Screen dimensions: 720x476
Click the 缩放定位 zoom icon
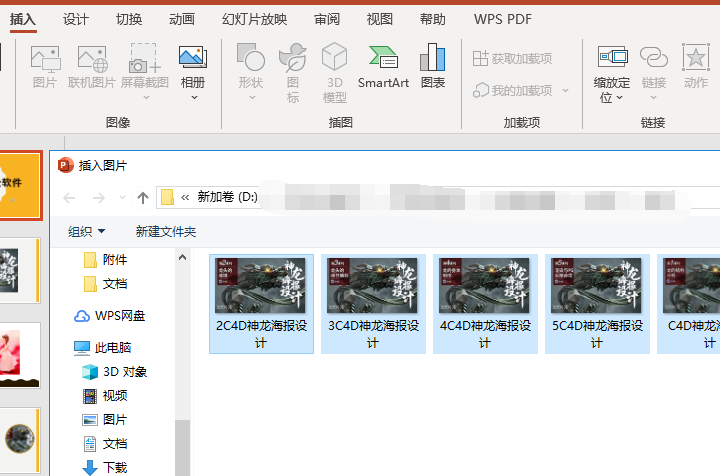[x=611, y=66]
